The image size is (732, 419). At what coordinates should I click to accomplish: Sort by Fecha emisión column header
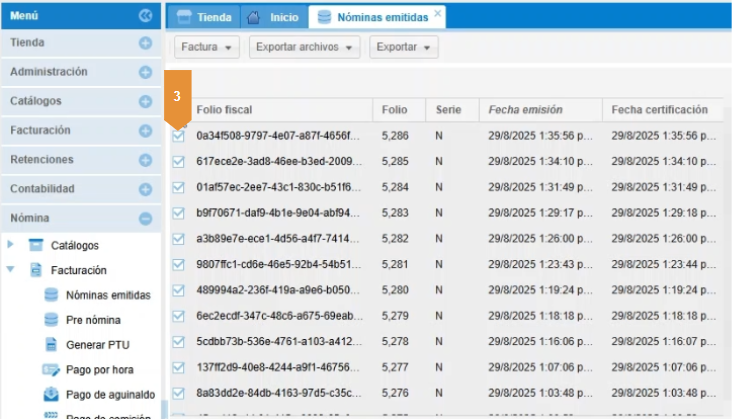coord(525,110)
